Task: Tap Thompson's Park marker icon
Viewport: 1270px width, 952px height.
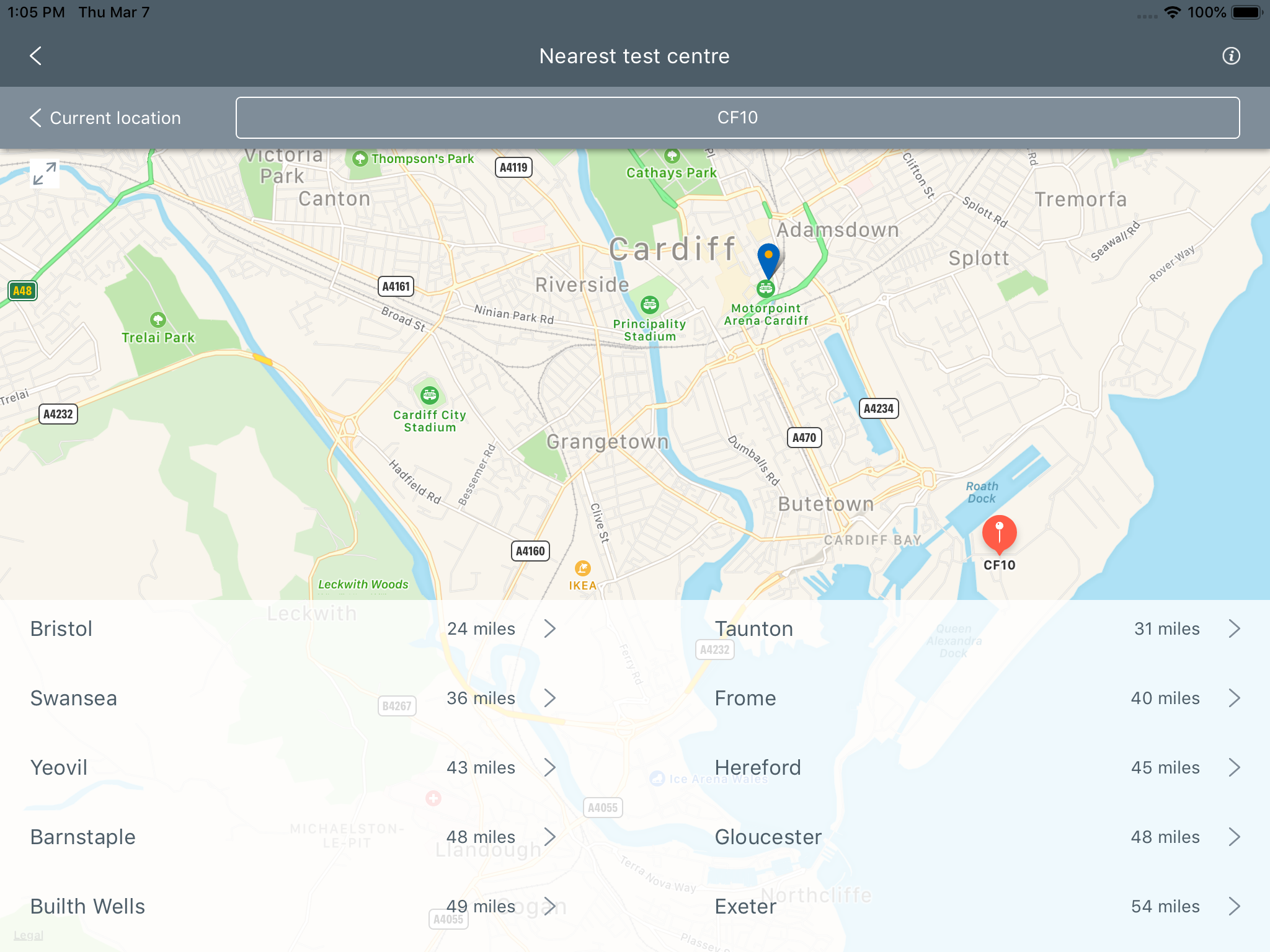Action: pos(360,159)
